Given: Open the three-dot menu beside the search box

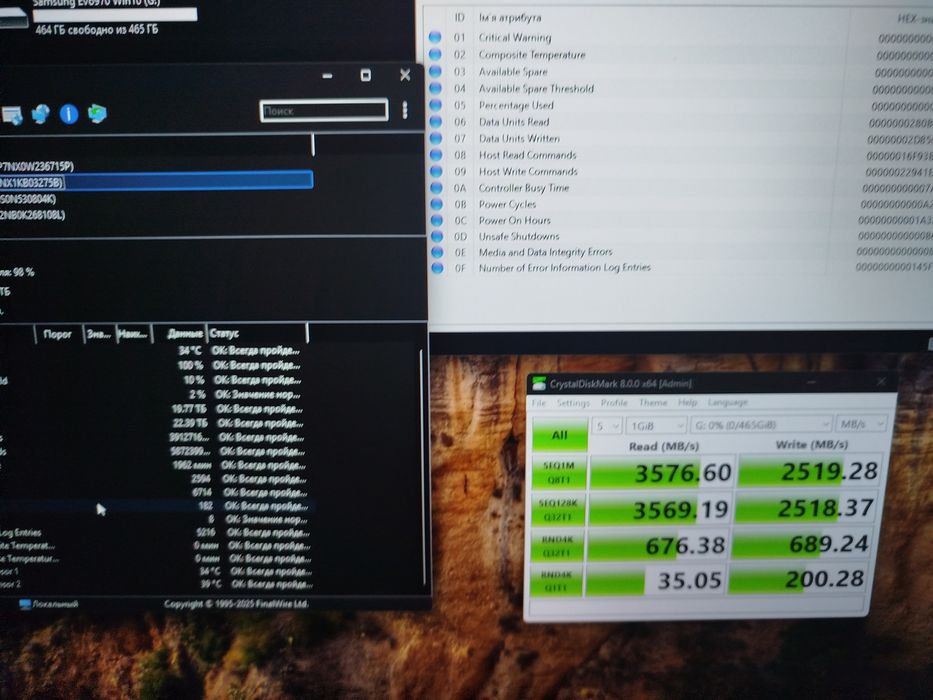Looking at the screenshot, I should [x=405, y=110].
